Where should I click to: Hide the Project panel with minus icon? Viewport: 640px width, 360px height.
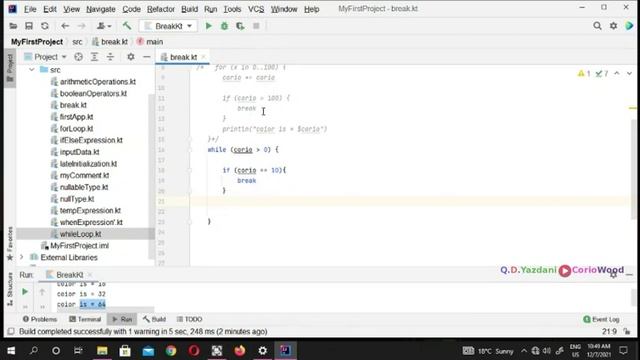pos(147,57)
